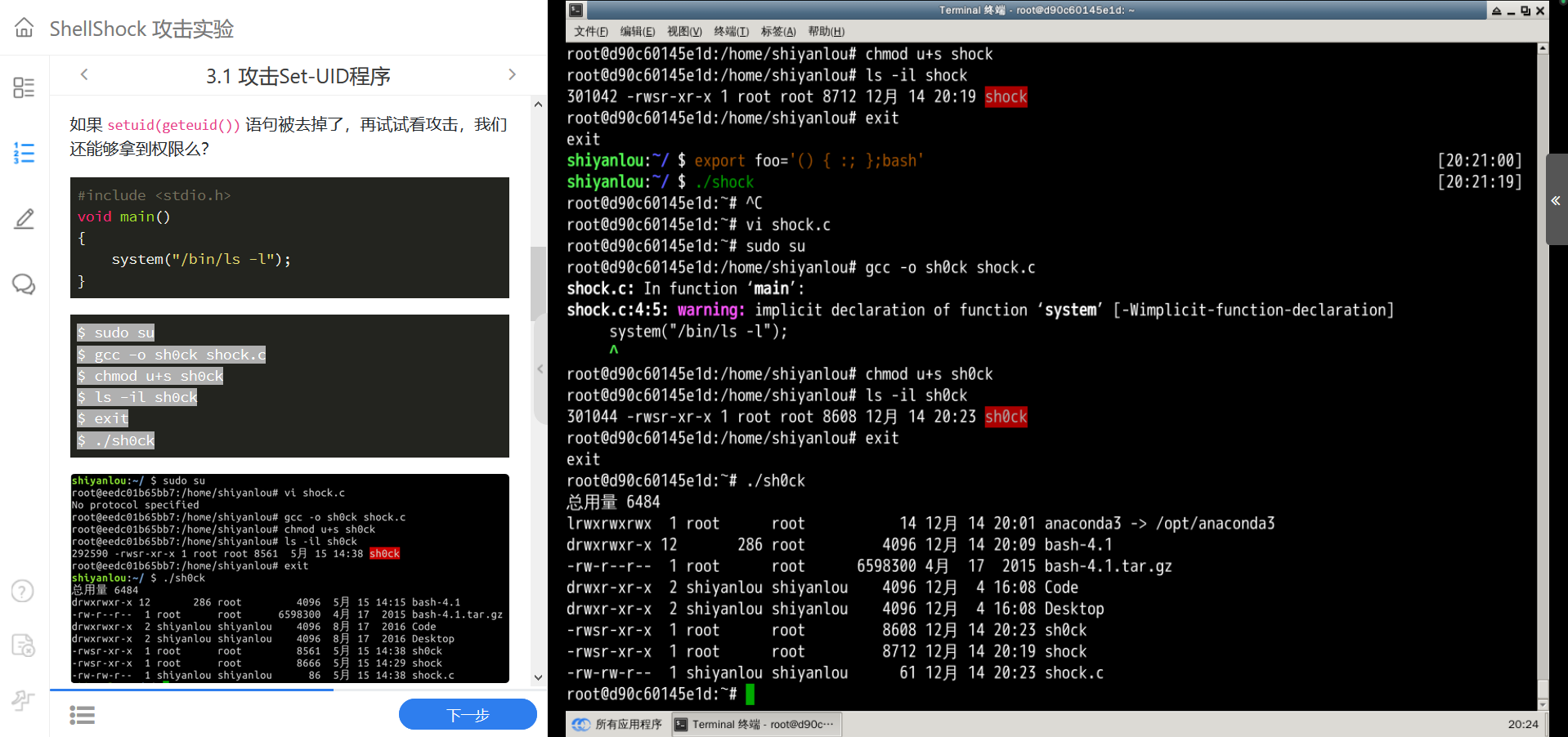Click the section title 3.1 攻击Set-UID程序
This screenshot has height=737, width=1568.
point(298,76)
